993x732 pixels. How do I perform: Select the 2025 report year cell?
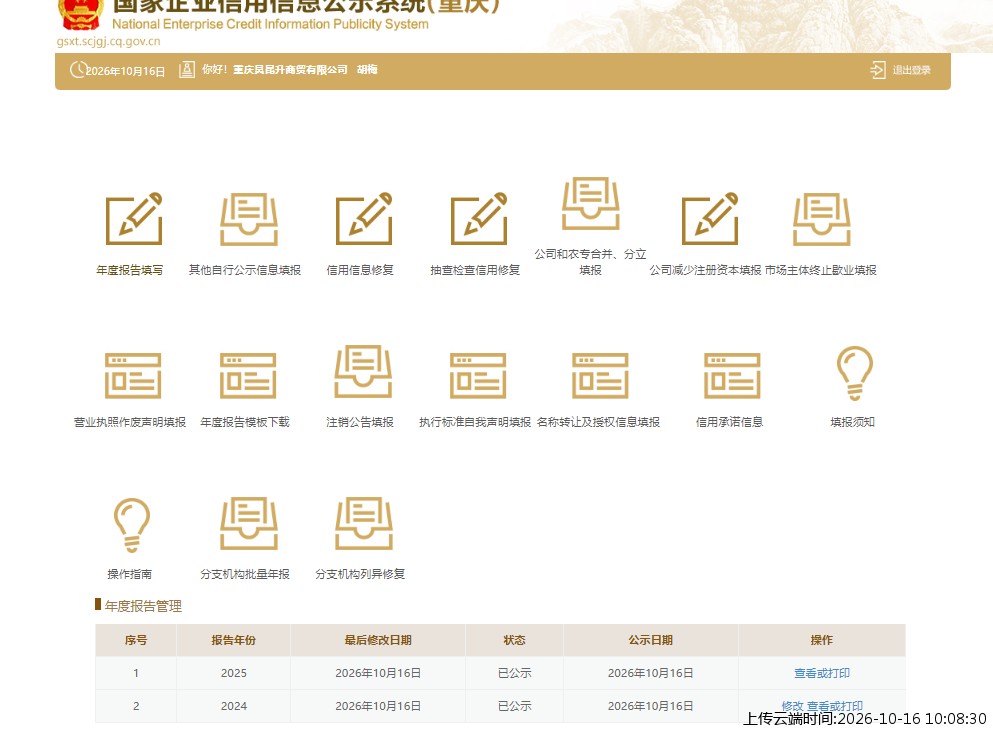[x=234, y=673]
